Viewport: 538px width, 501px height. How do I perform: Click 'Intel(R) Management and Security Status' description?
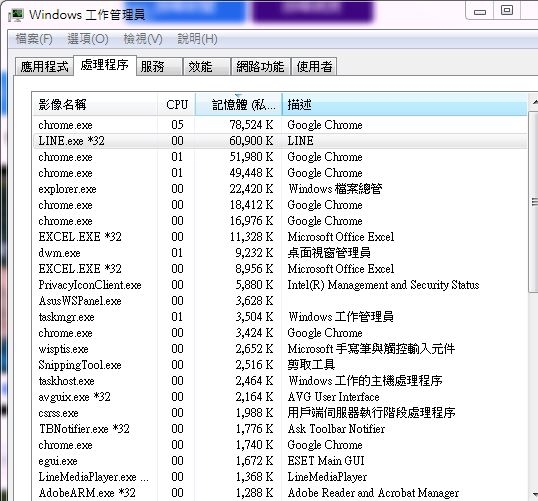tap(383, 285)
